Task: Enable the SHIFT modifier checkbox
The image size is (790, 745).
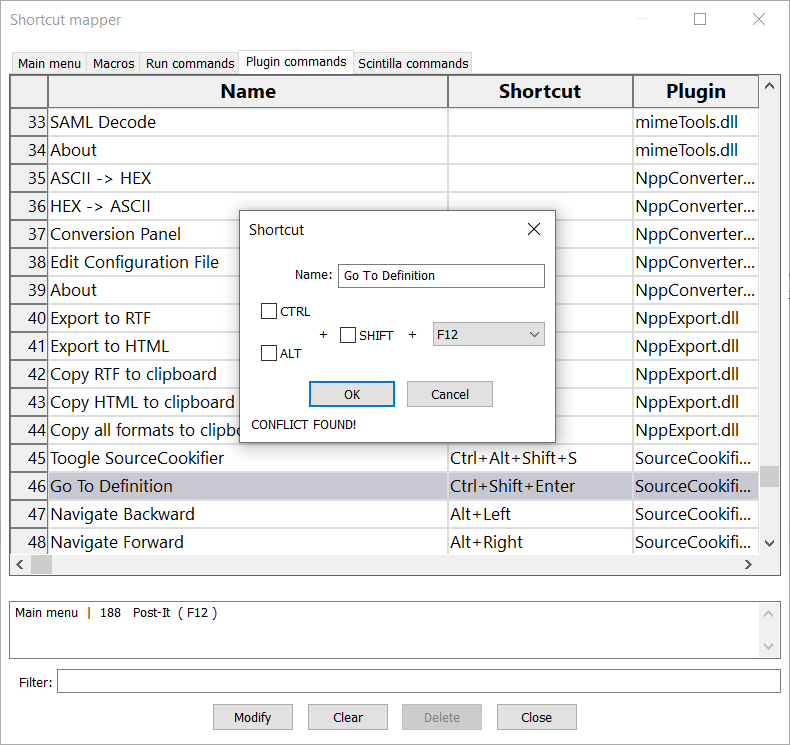Action: (348, 335)
